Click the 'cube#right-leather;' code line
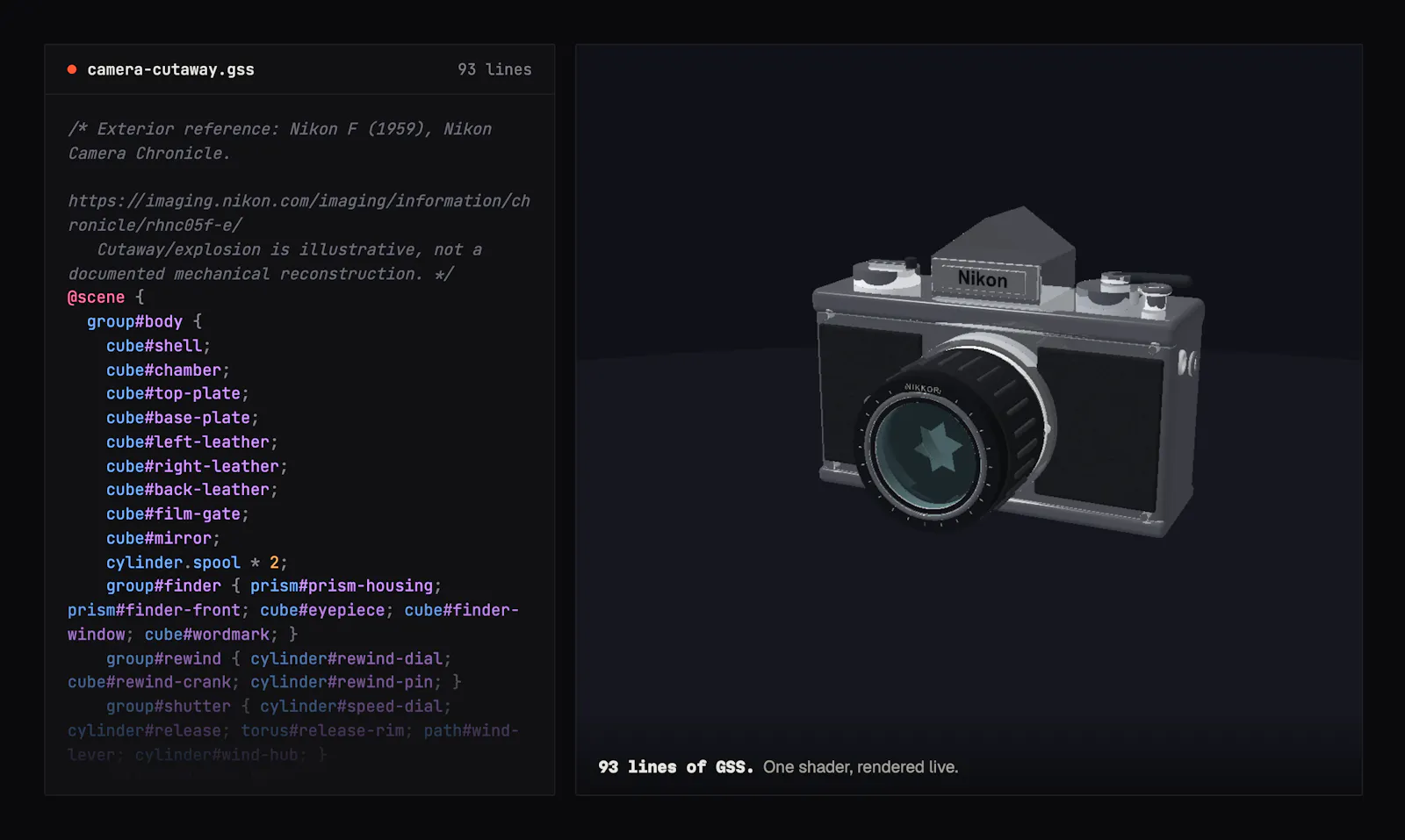The width and height of the screenshot is (1405, 840). pyautogui.click(x=197, y=466)
